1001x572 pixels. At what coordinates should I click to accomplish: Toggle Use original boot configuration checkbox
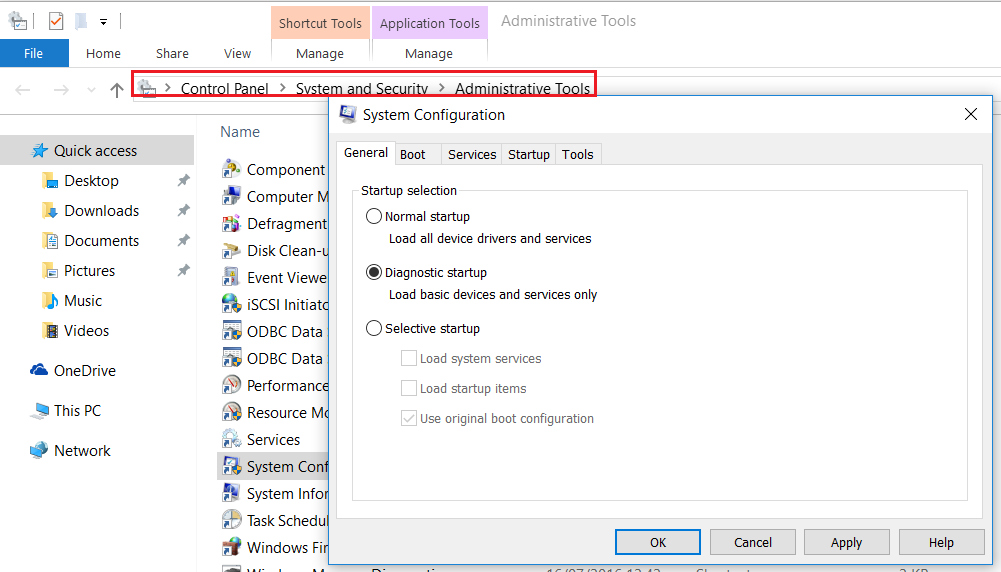click(x=409, y=418)
